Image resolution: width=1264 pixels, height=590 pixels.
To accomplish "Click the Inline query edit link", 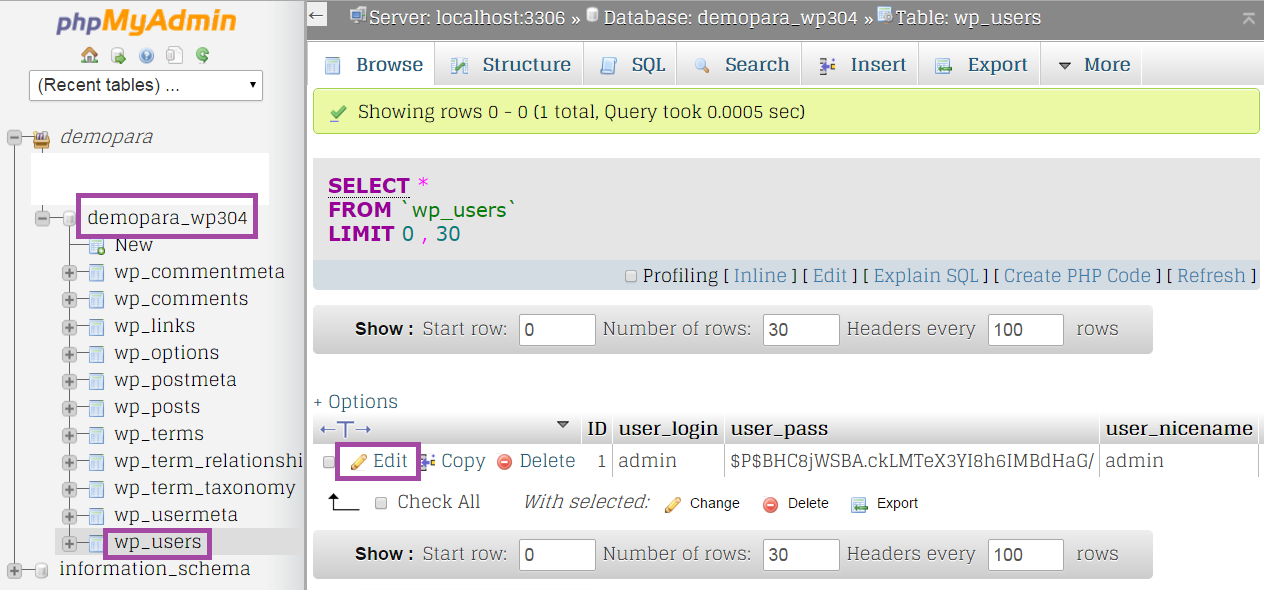I will click(x=760, y=276).
